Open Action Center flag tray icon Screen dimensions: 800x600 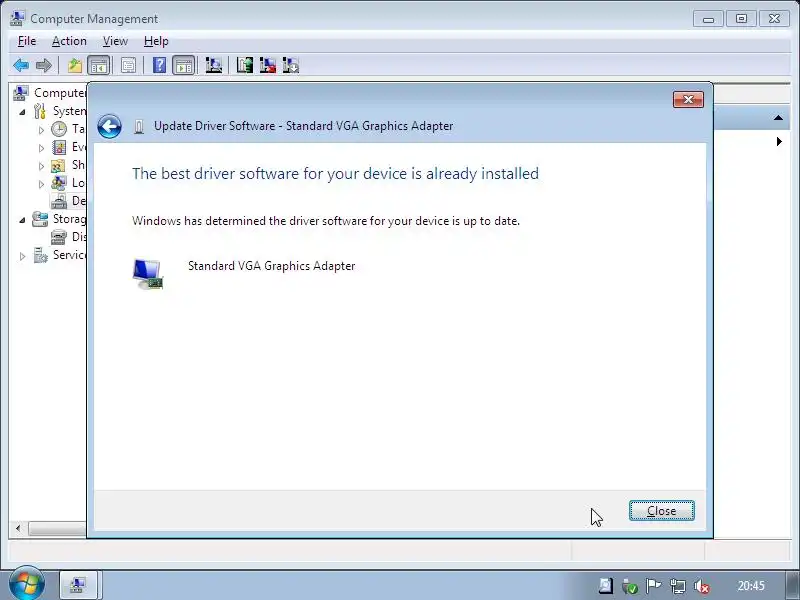(x=653, y=586)
